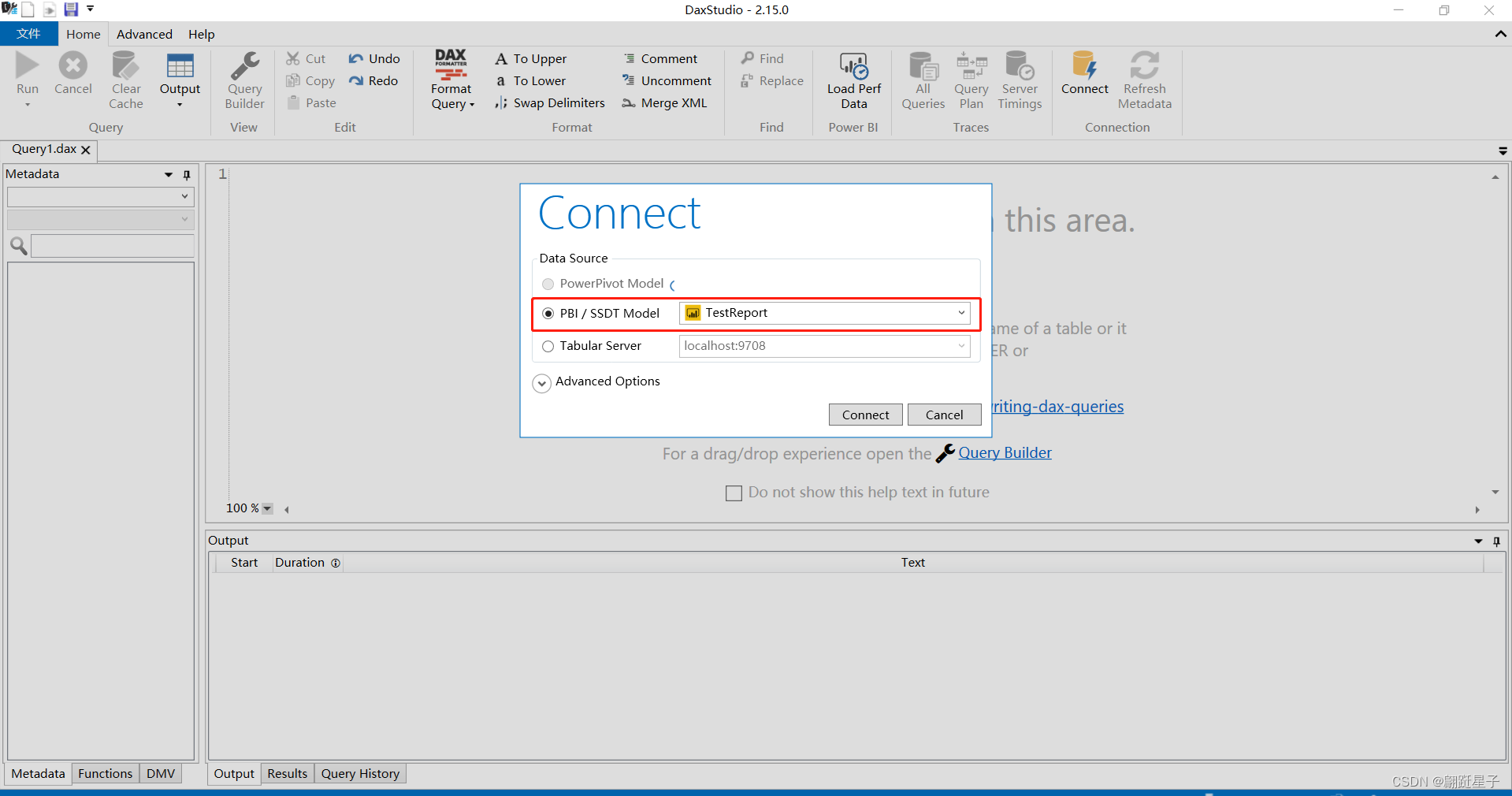Collapse the Metadata panel with its dropdown arrow

168,174
